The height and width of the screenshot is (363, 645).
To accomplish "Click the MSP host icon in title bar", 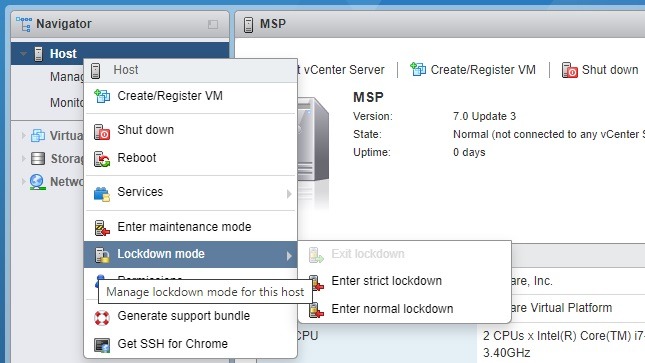I will tap(248, 24).
